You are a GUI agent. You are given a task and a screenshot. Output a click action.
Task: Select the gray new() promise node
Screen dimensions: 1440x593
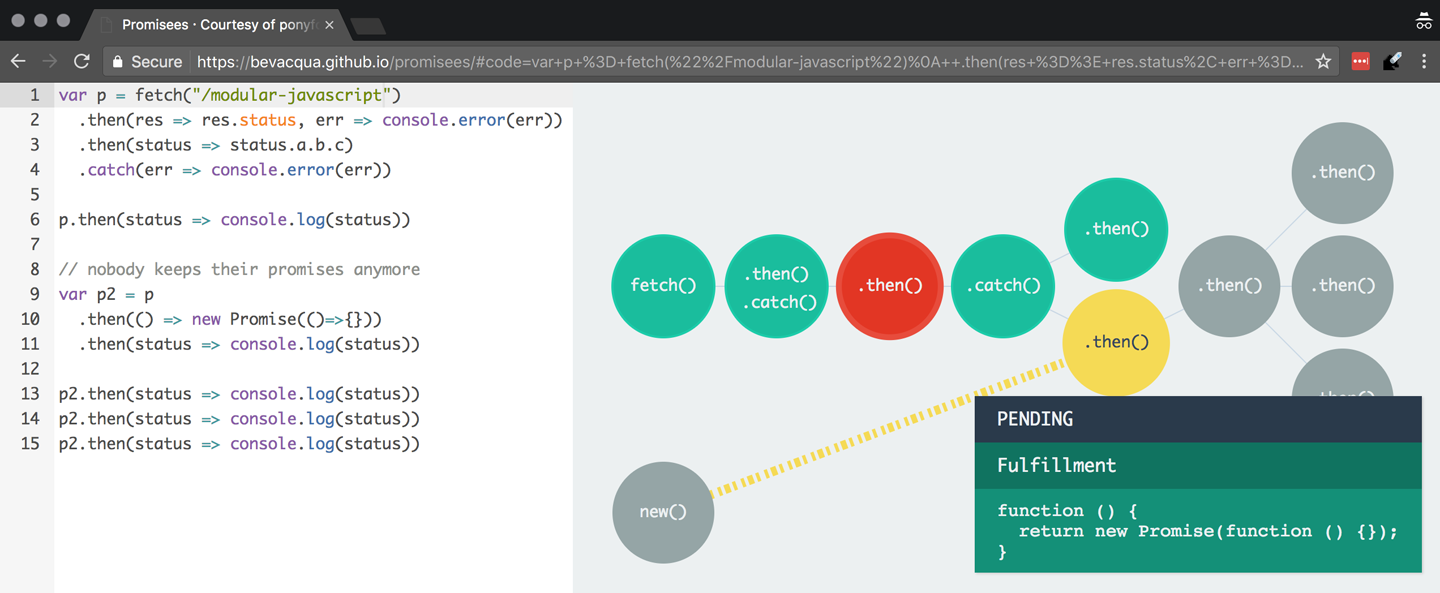663,512
